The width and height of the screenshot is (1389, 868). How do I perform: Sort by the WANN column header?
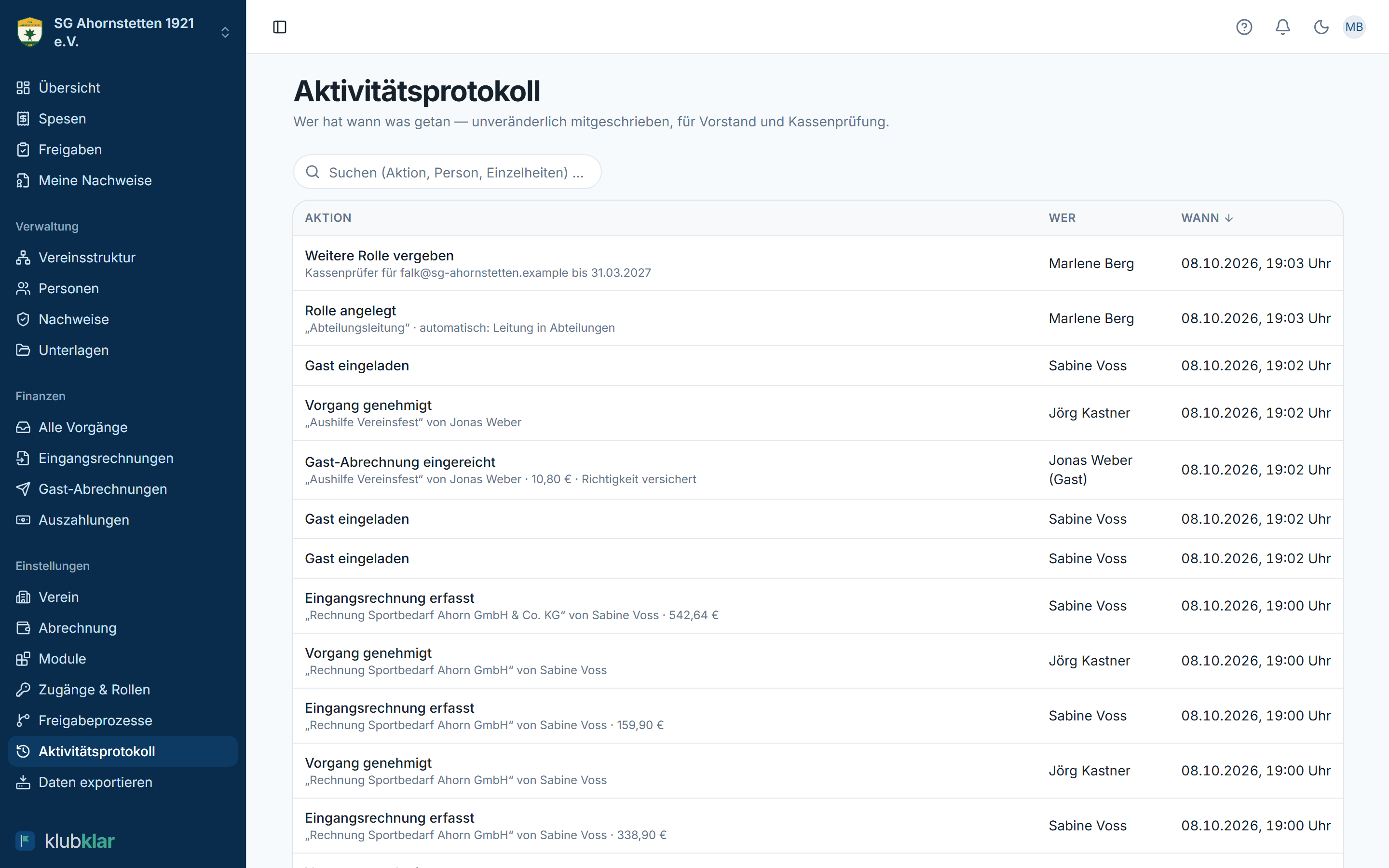(x=1207, y=218)
